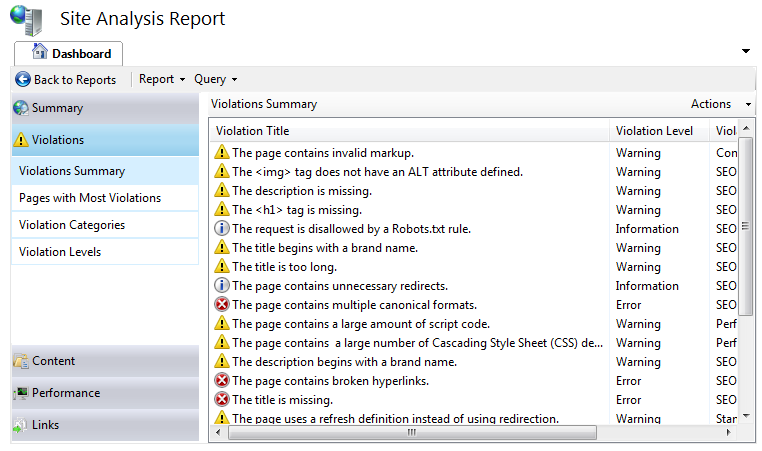The height and width of the screenshot is (451, 762).
Task: Click warning icon for missing h1 tag row
Action: click(222, 209)
